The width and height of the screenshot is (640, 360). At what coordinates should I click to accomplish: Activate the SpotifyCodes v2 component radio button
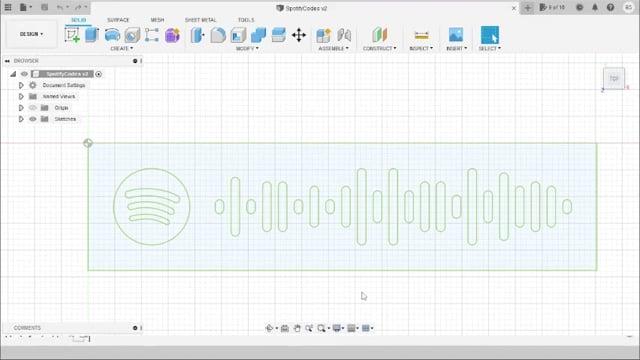pyautogui.click(x=98, y=74)
